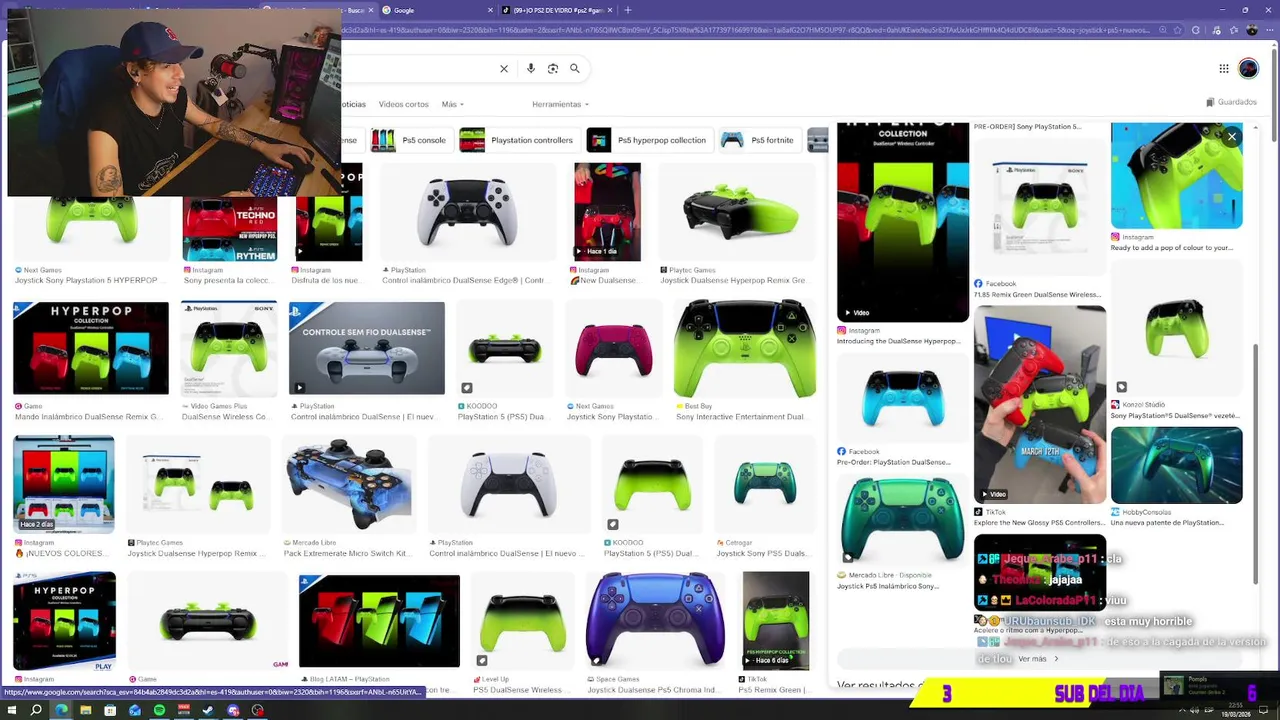Open the Techno Red Rhythm controller image
Screen dimensions: 1280x720
point(229,229)
